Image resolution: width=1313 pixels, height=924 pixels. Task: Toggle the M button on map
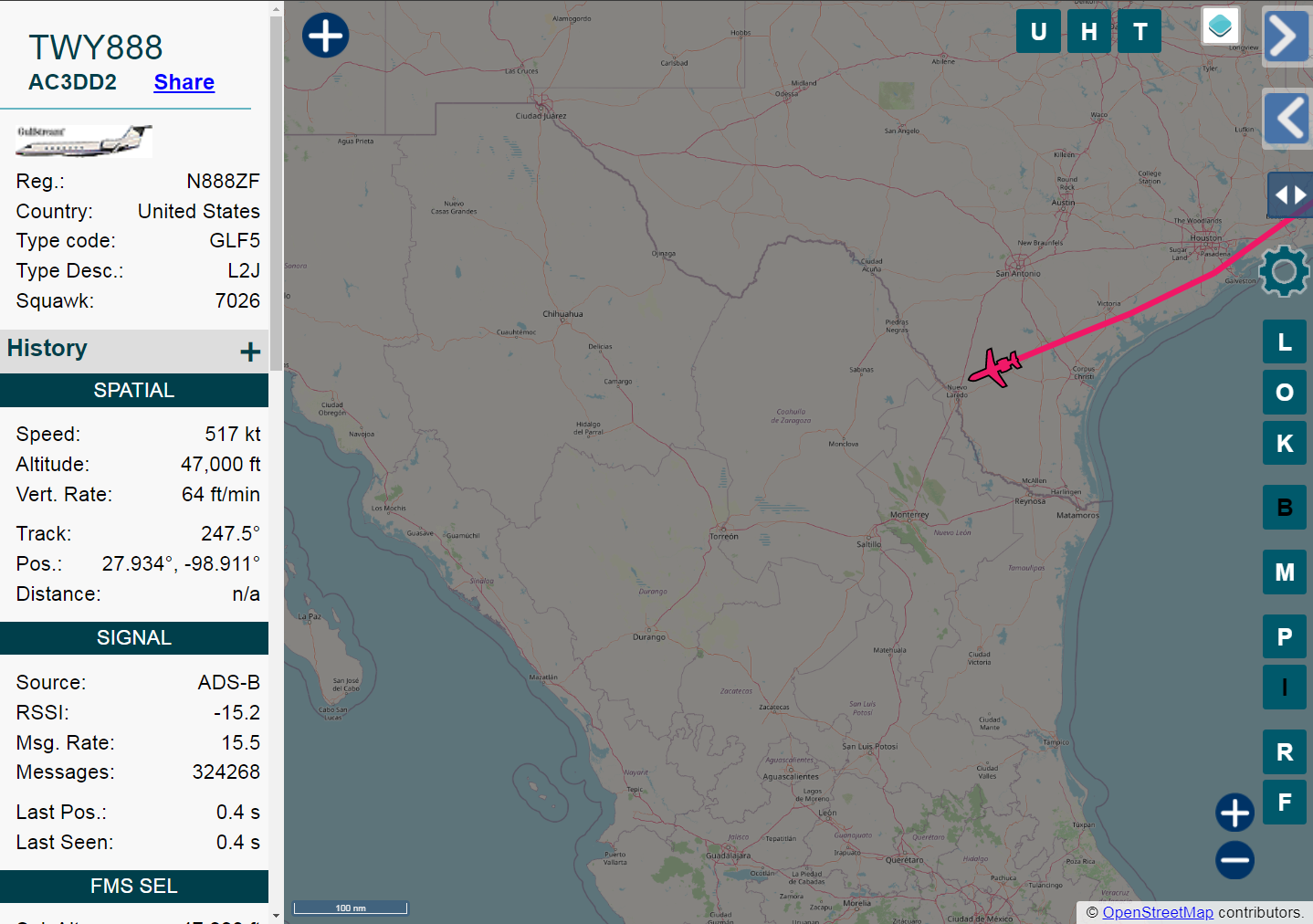(x=1285, y=572)
